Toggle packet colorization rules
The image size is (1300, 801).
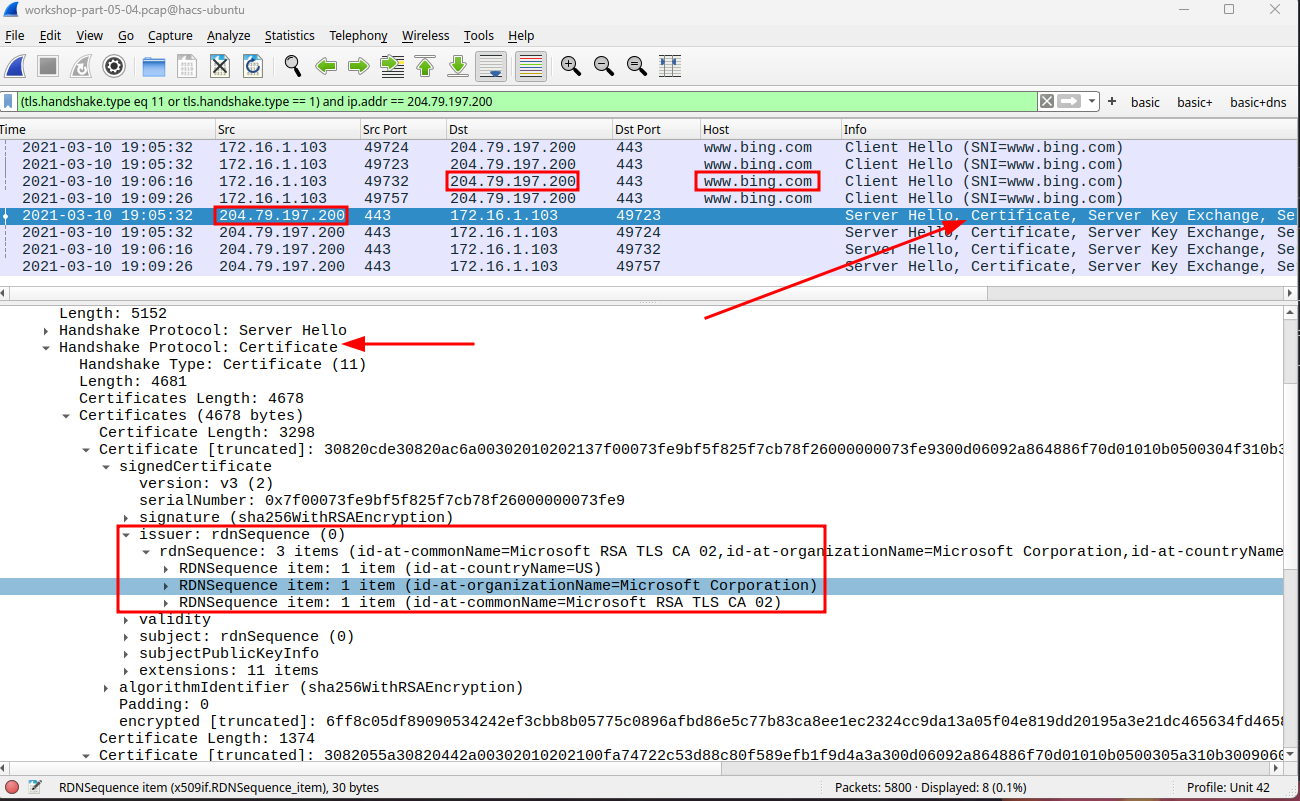(x=530, y=67)
